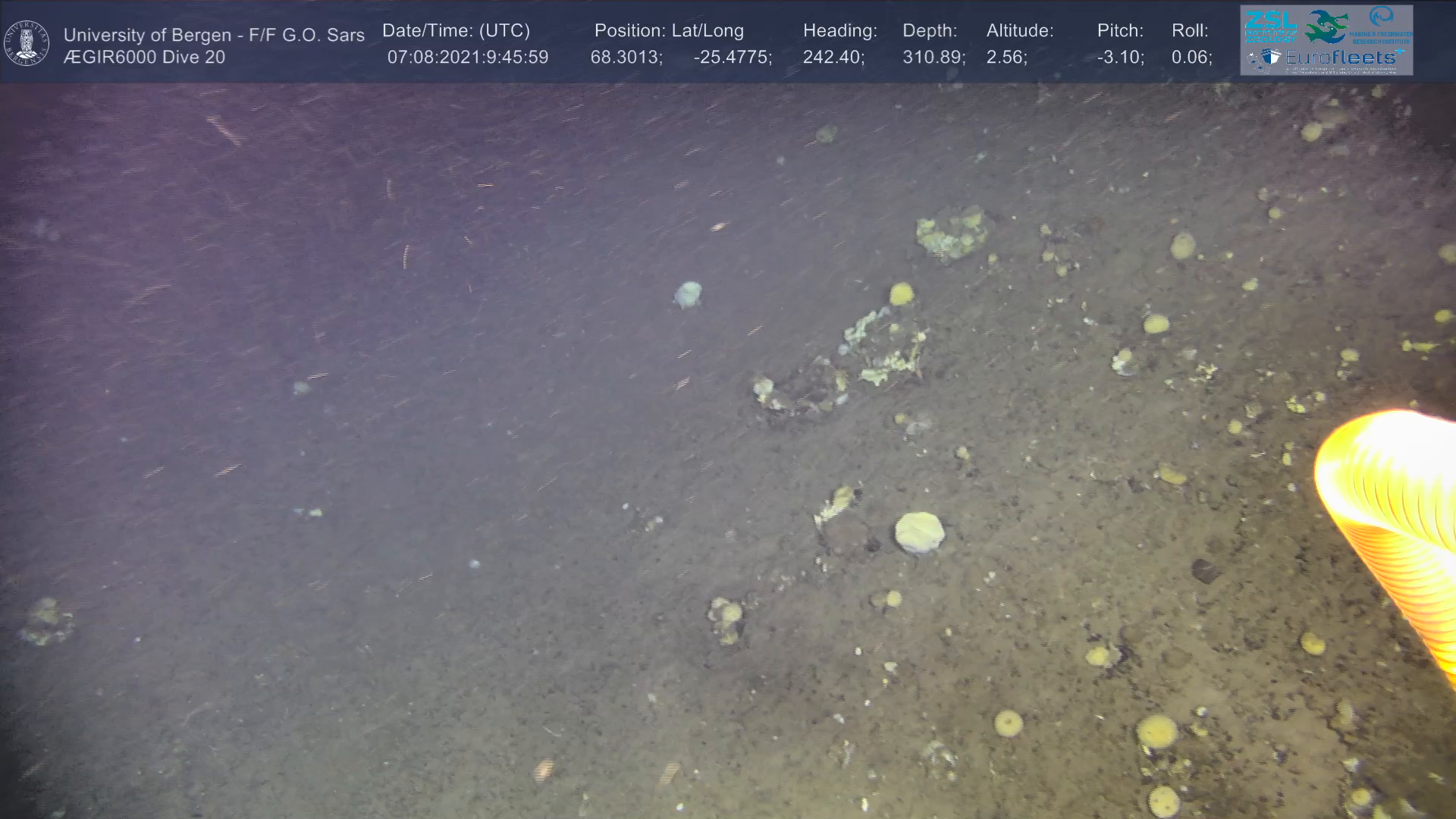The height and width of the screenshot is (819, 1456).
Task: Click the green-blue dolphins logo
Action: point(1326,27)
